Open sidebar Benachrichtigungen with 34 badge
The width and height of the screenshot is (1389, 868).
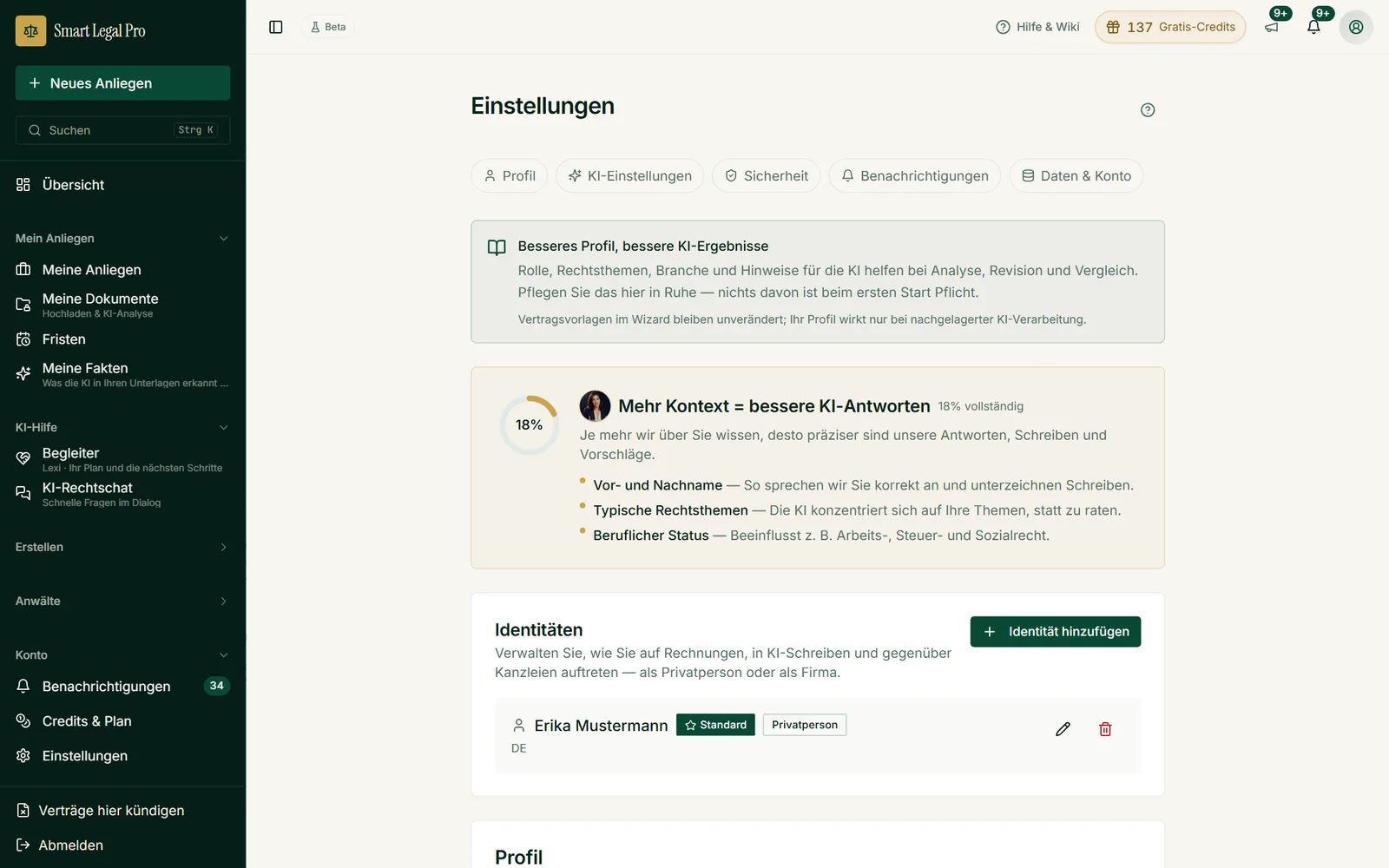122,687
